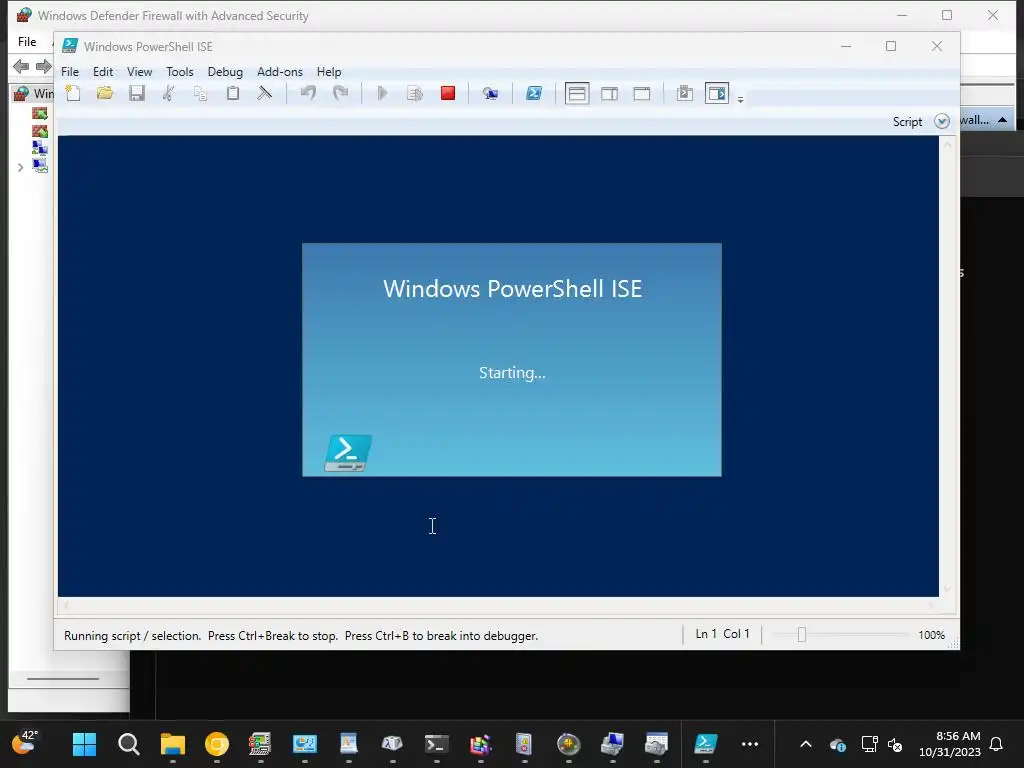The image size is (1024, 768).
Task: Collapse the Firewall actions pane arrow
Action: pos(1002,120)
